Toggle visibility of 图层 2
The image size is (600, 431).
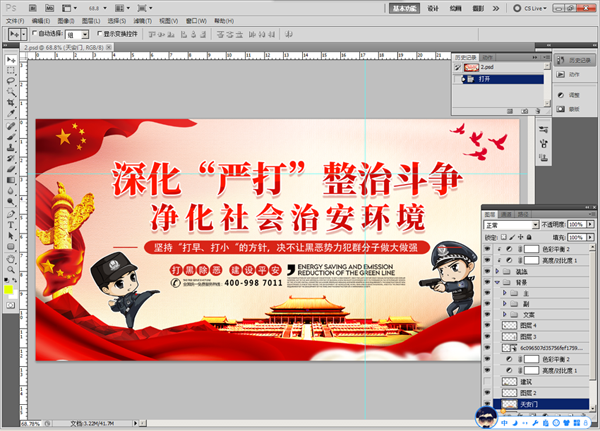487,393
